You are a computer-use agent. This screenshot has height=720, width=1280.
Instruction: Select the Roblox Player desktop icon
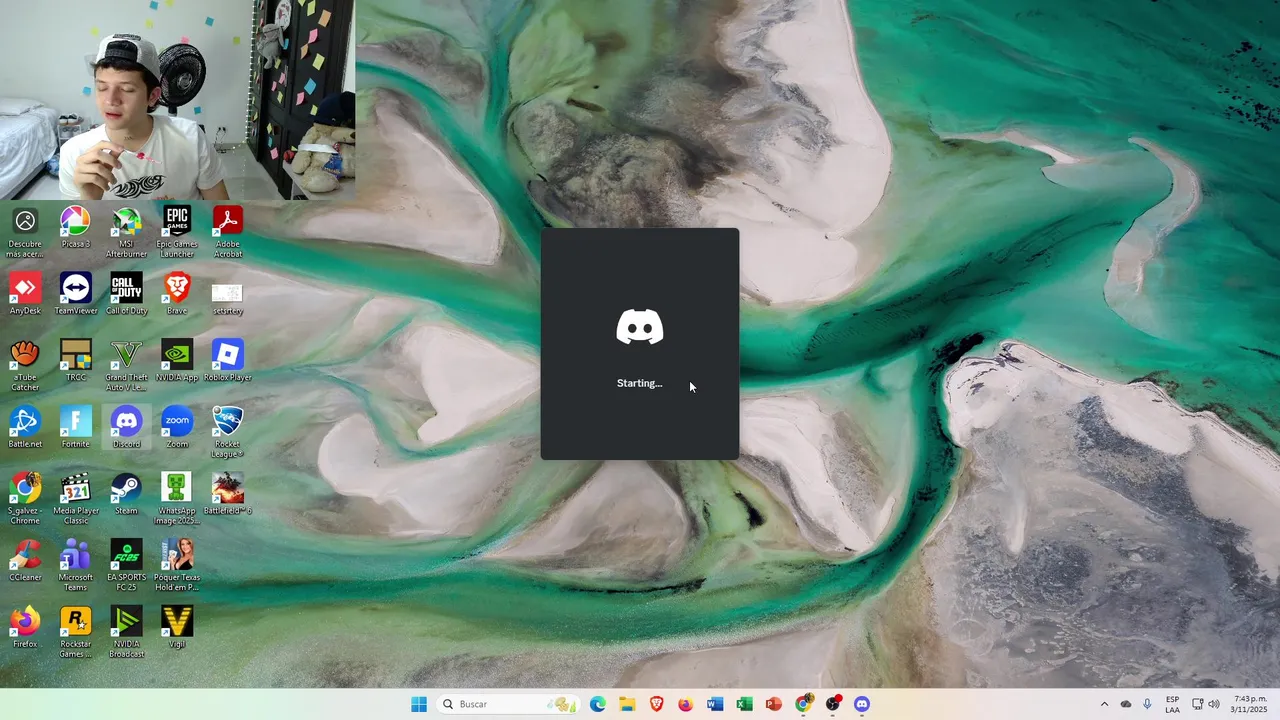pos(228,362)
